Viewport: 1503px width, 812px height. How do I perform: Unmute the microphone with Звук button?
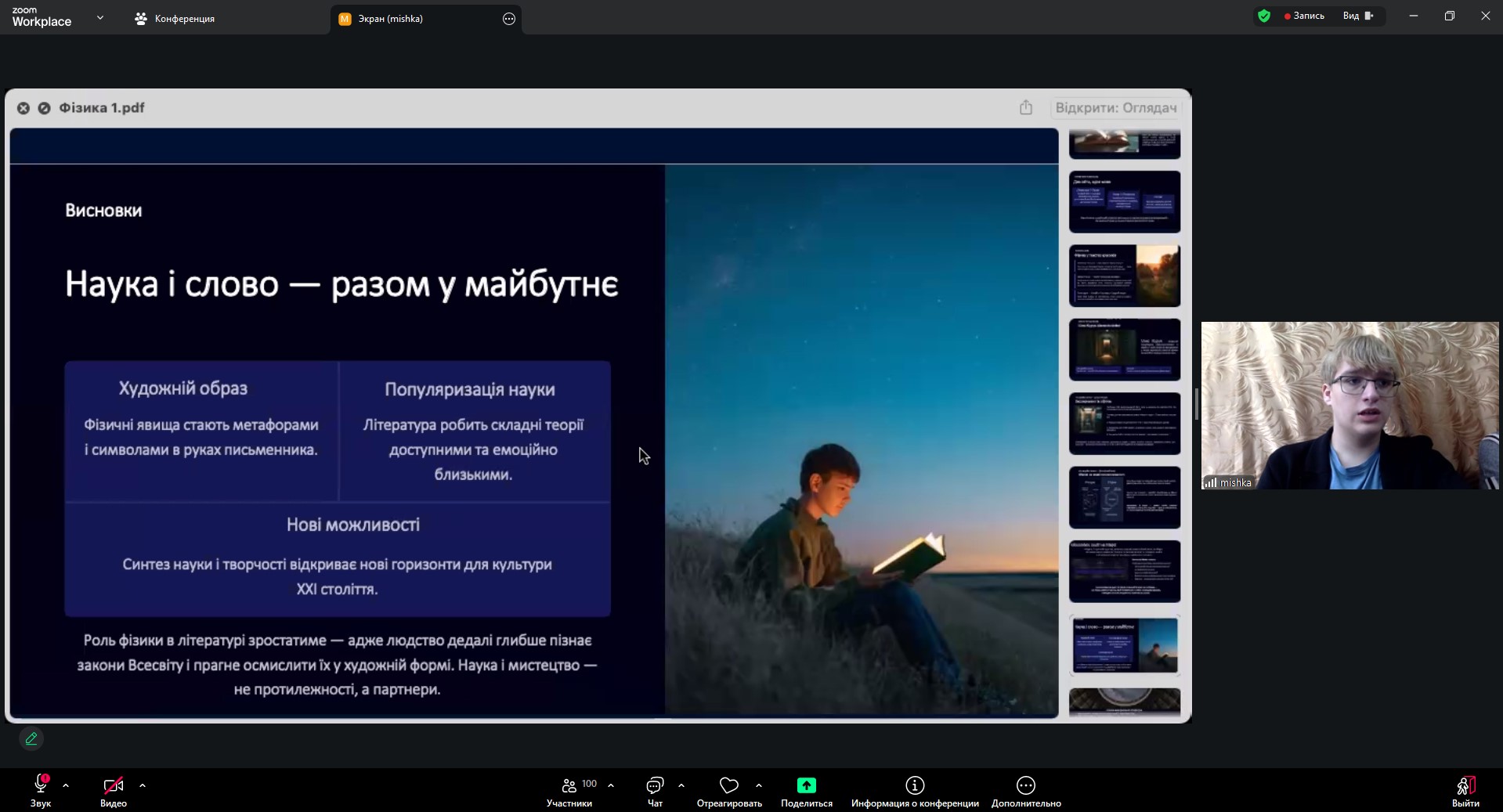tap(41, 785)
